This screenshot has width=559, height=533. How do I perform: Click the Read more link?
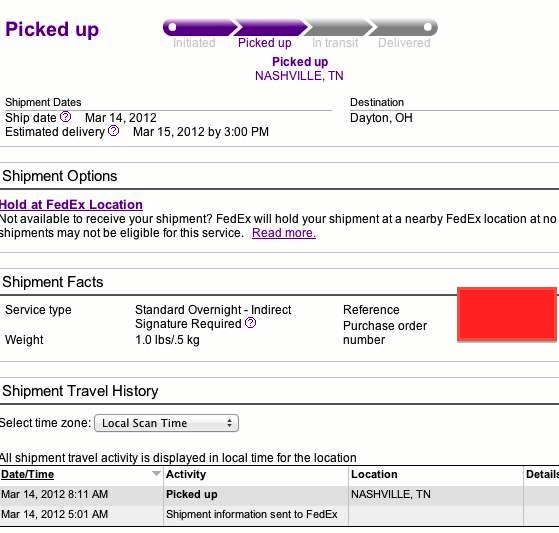[284, 233]
